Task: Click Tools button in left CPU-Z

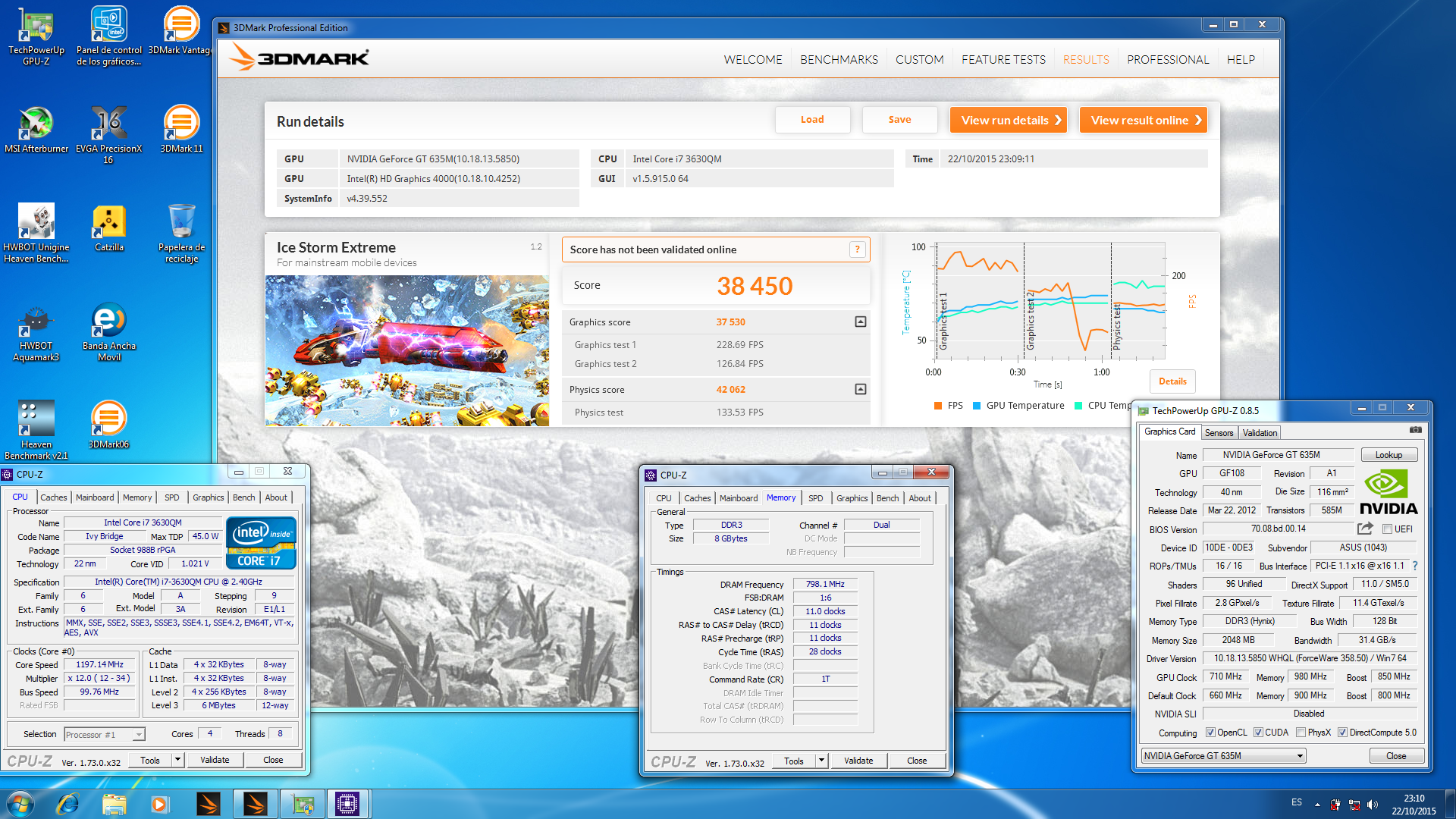Action: [x=150, y=760]
